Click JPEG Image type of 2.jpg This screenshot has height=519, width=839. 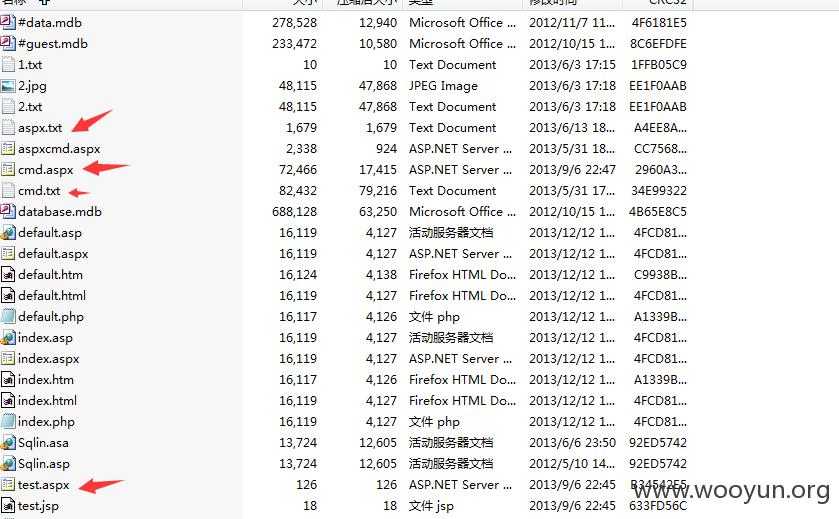443,86
